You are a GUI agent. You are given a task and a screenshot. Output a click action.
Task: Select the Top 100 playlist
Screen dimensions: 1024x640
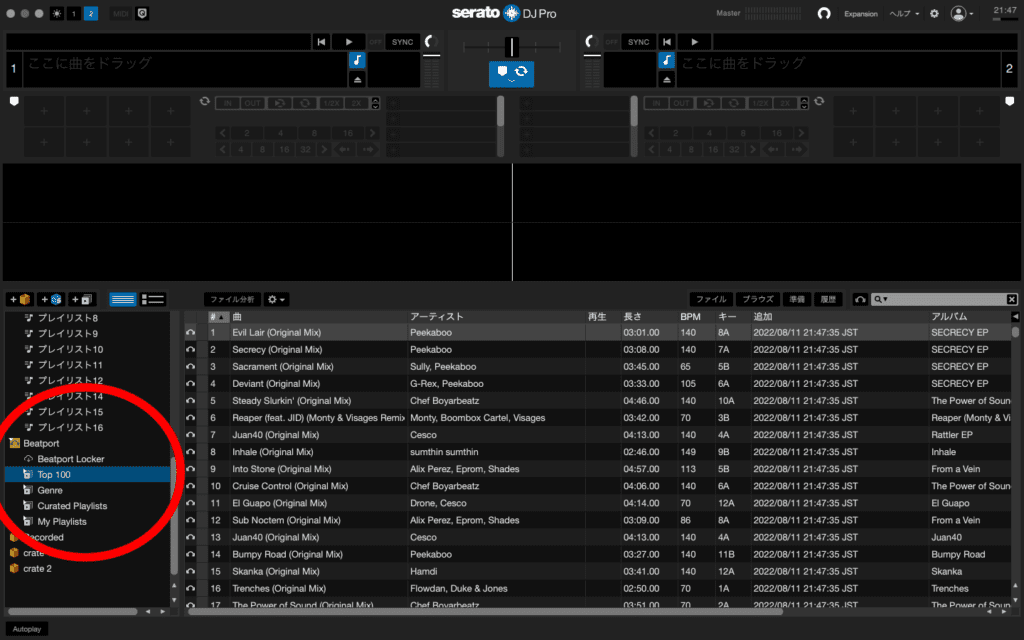tap(88, 475)
